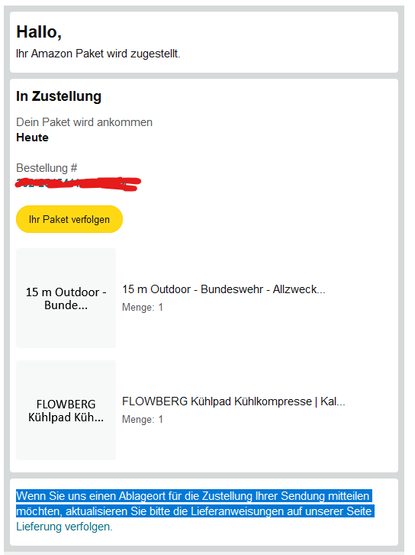415x555 pixels.
Task: Click the yellow Ihr Paket verfolgen button
Action: click(x=69, y=219)
